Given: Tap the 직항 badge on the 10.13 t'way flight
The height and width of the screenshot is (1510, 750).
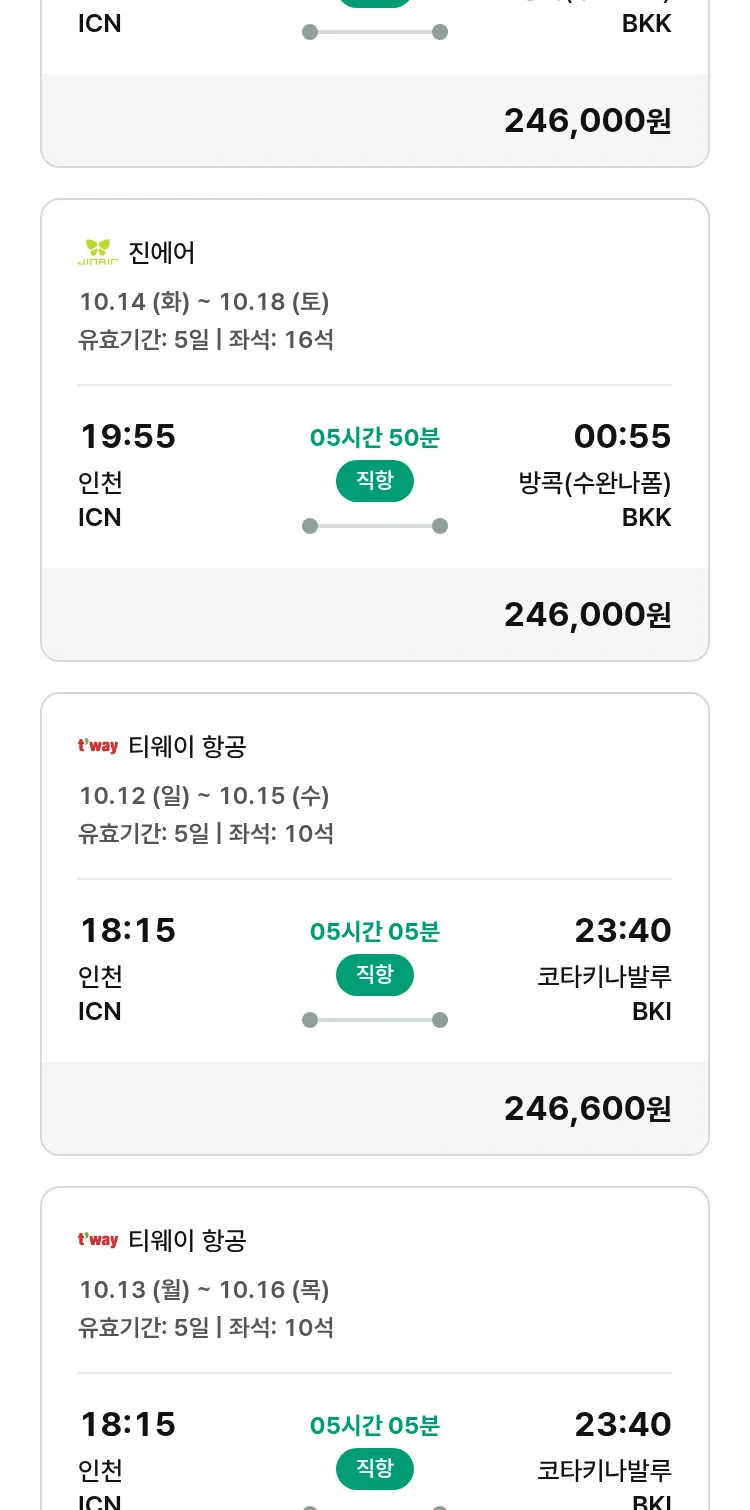Looking at the screenshot, I should pos(374,1469).
